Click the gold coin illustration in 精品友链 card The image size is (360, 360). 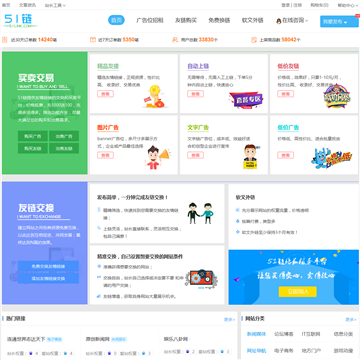pyautogui.click(x=154, y=96)
